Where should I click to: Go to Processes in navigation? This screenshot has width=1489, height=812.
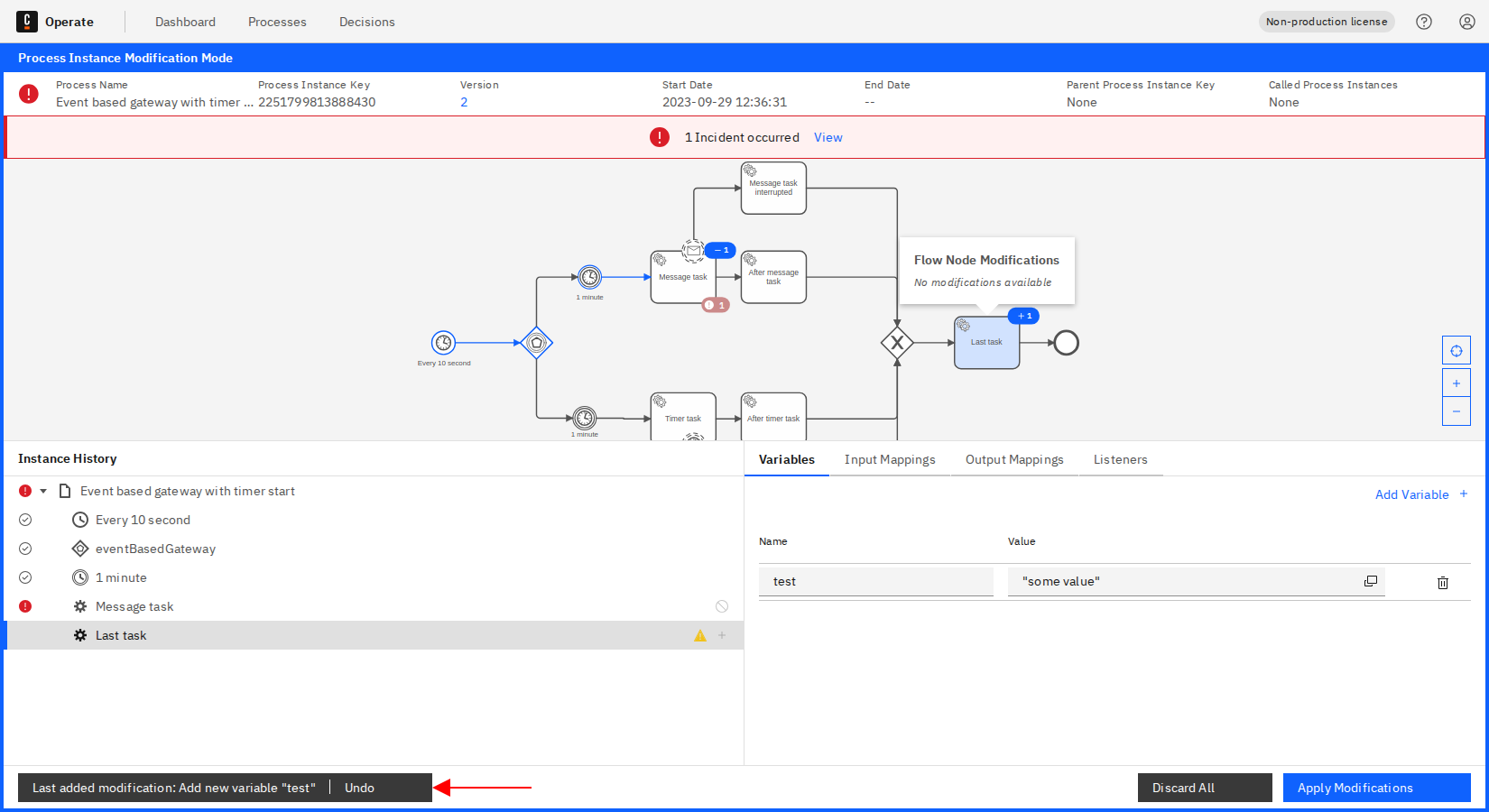277,22
